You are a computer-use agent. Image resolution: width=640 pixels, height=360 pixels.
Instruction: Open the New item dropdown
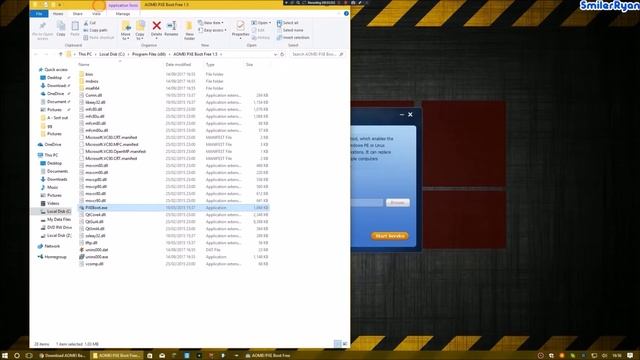coord(211,23)
